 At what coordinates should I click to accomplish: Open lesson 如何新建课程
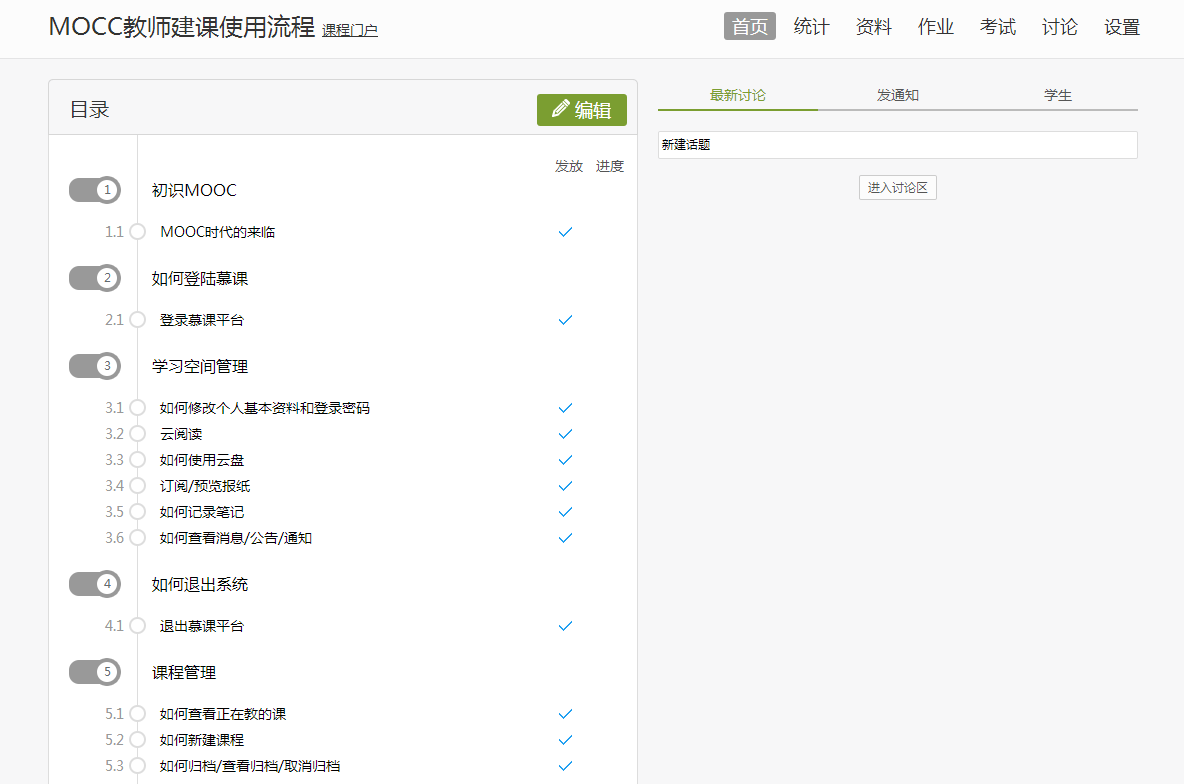[202, 740]
